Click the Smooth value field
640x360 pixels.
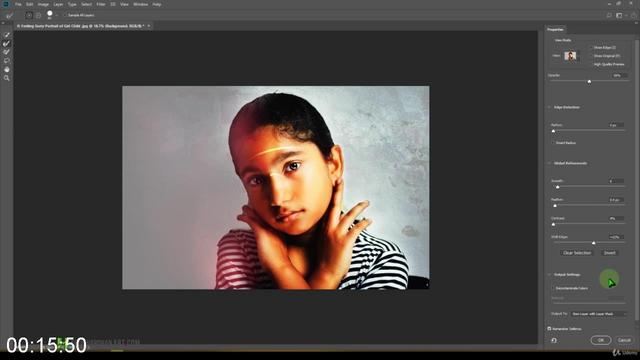pyautogui.click(x=616, y=181)
